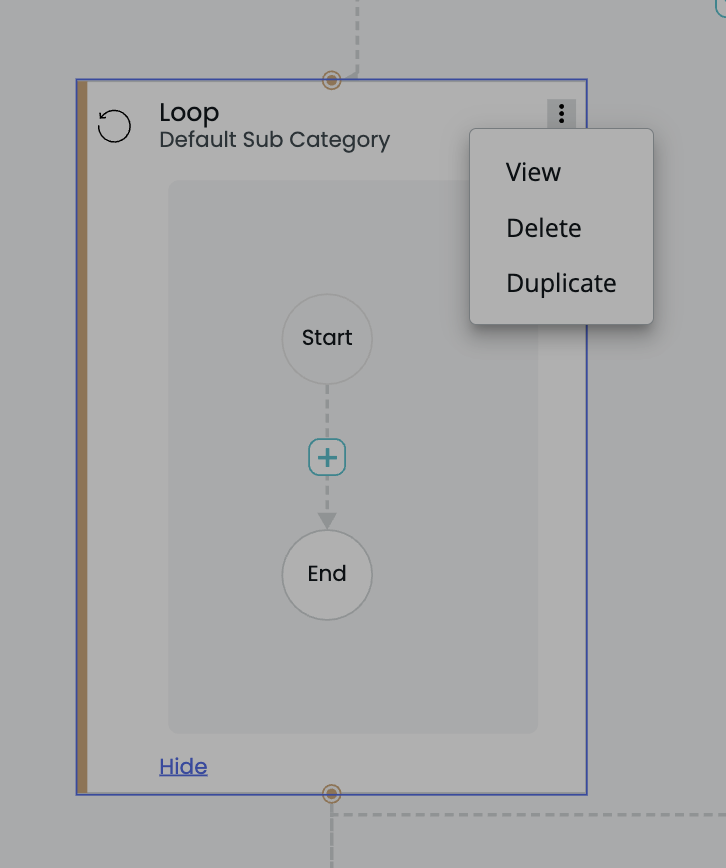Image resolution: width=726 pixels, height=868 pixels.
Task: Add a step with the plus icon
Action: coord(327,458)
